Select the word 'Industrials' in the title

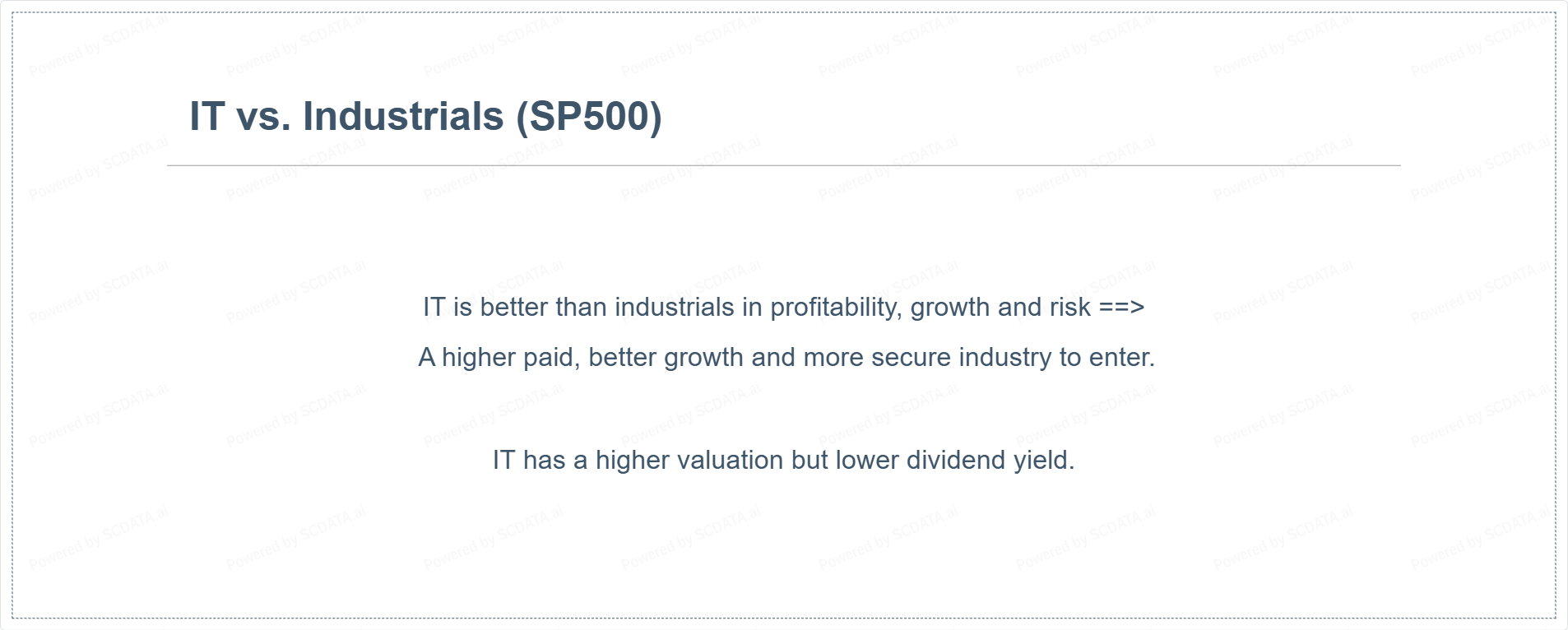403,116
